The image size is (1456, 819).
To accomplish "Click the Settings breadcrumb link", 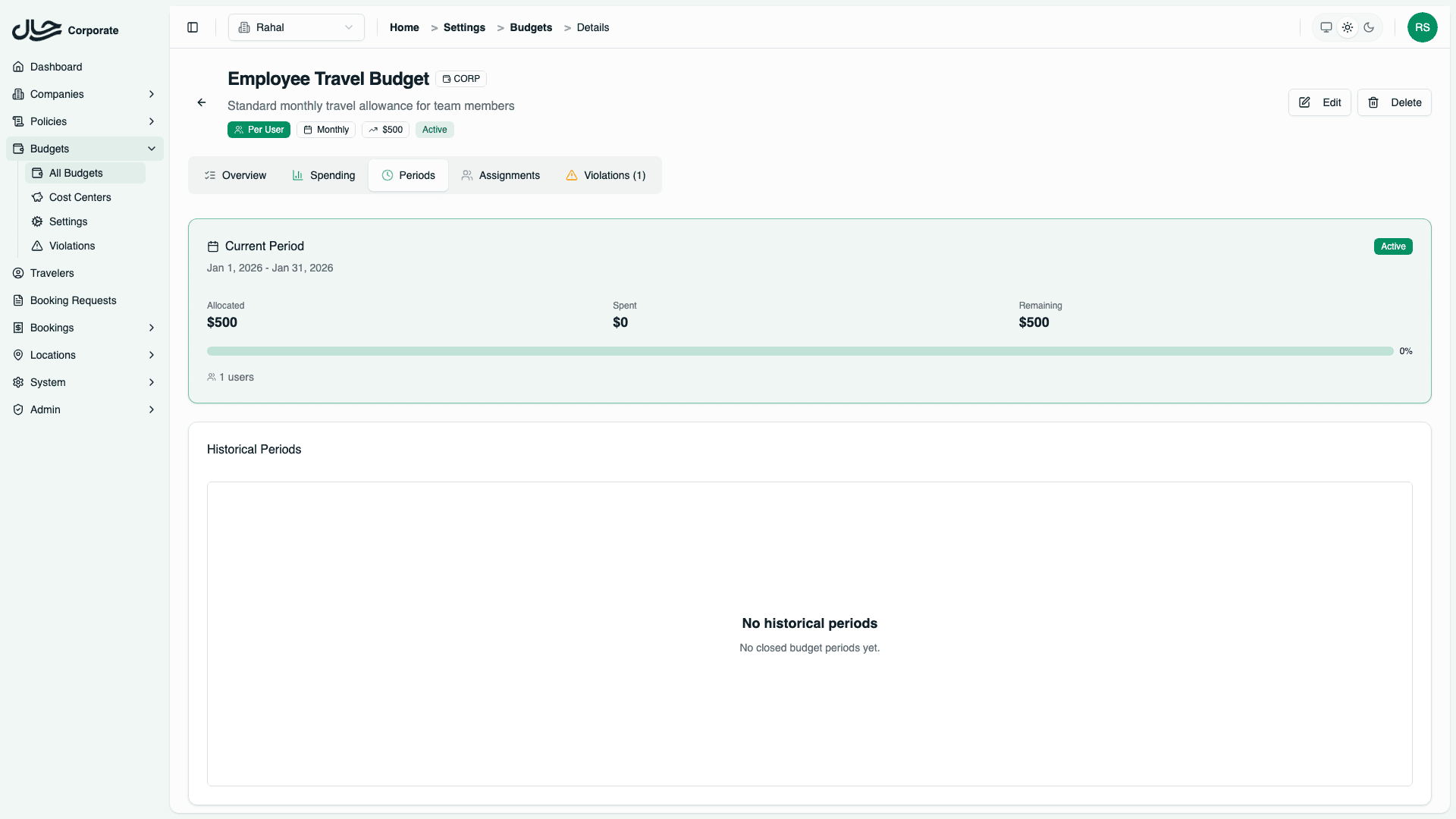I will coord(464,27).
